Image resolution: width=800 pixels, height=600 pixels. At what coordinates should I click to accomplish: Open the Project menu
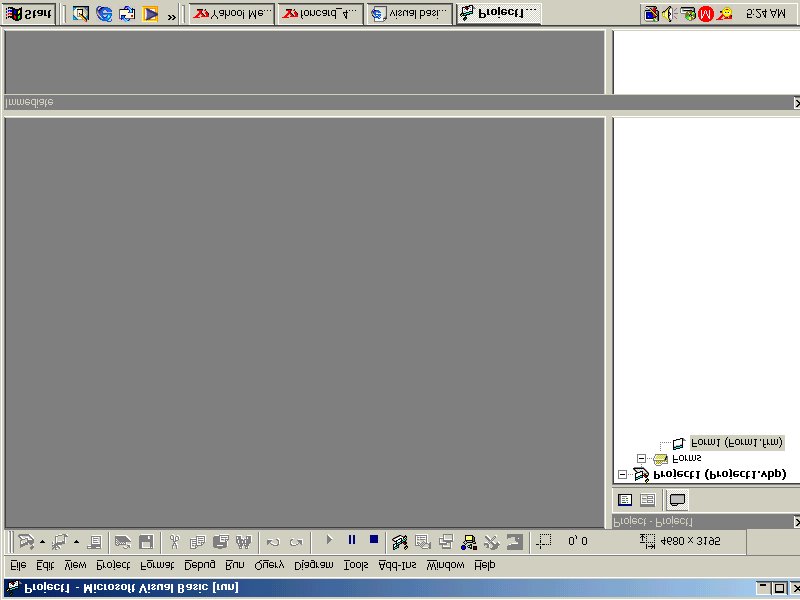coord(113,565)
